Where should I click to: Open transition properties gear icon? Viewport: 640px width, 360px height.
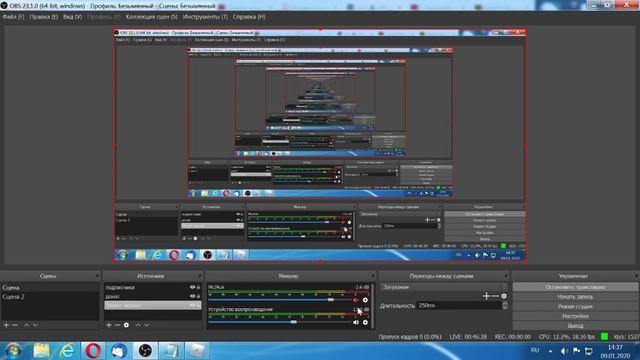click(504, 296)
